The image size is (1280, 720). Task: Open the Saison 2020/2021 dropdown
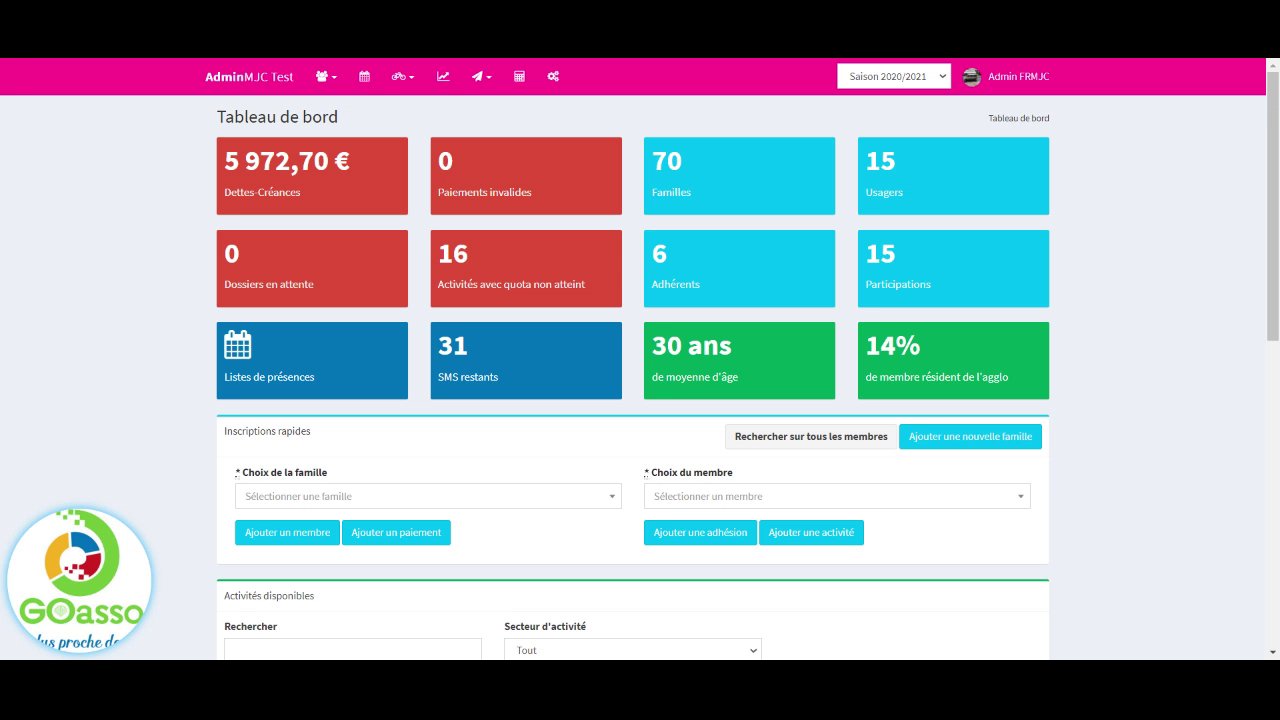click(x=894, y=77)
